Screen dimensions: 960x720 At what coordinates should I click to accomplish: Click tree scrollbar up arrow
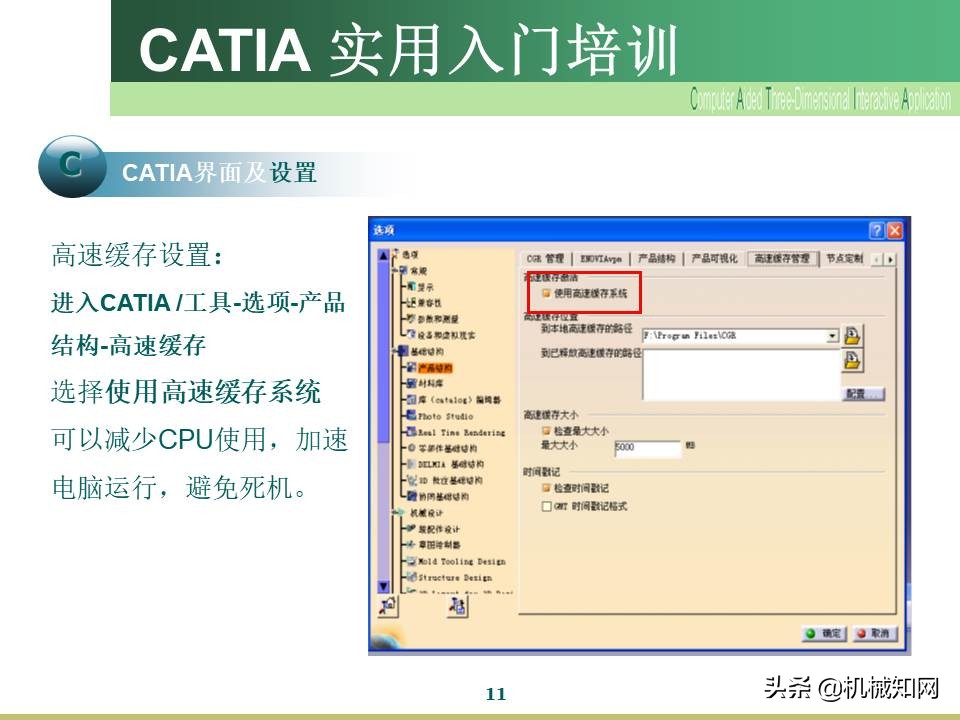384,255
